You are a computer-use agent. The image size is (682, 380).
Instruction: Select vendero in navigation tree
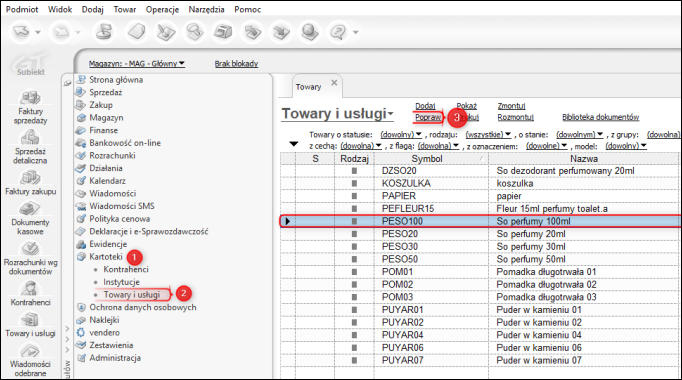tap(104, 332)
